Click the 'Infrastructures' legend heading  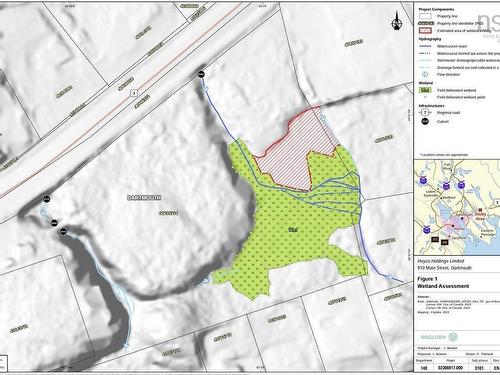(x=431, y=106)
